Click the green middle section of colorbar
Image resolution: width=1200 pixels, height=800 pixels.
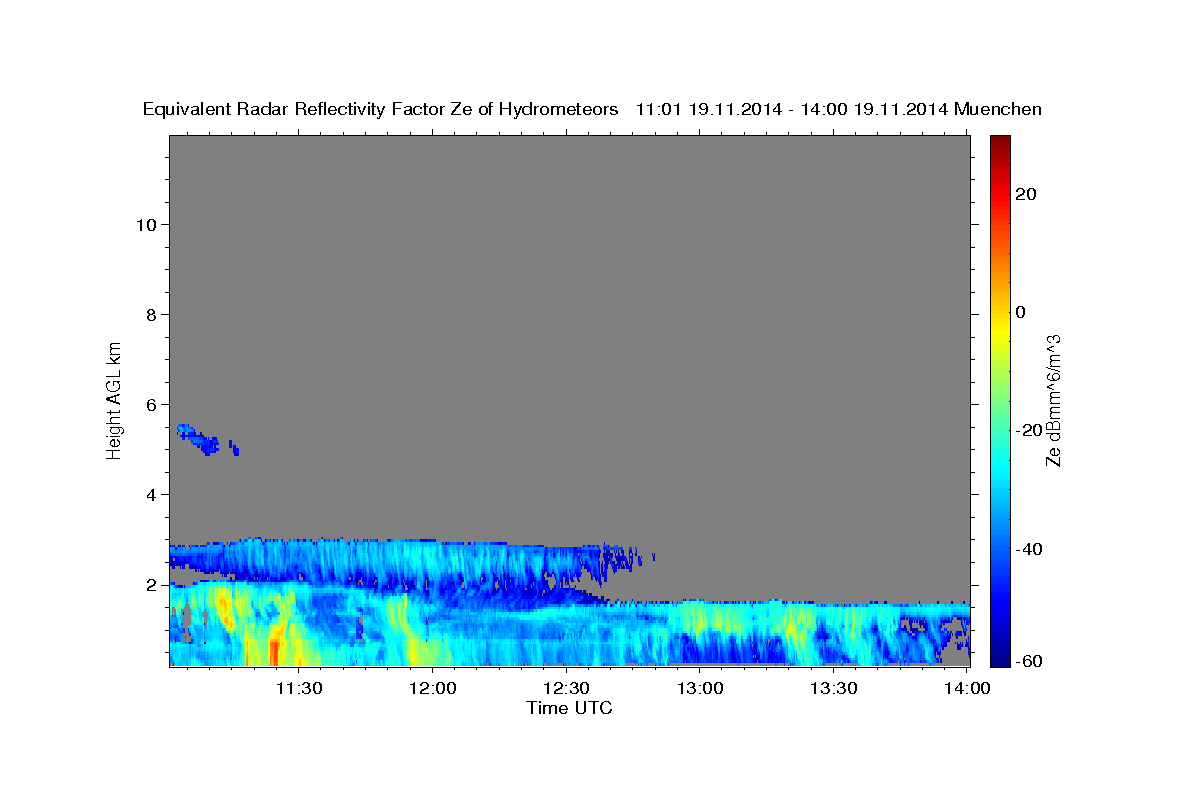(x=1000, y=400)
